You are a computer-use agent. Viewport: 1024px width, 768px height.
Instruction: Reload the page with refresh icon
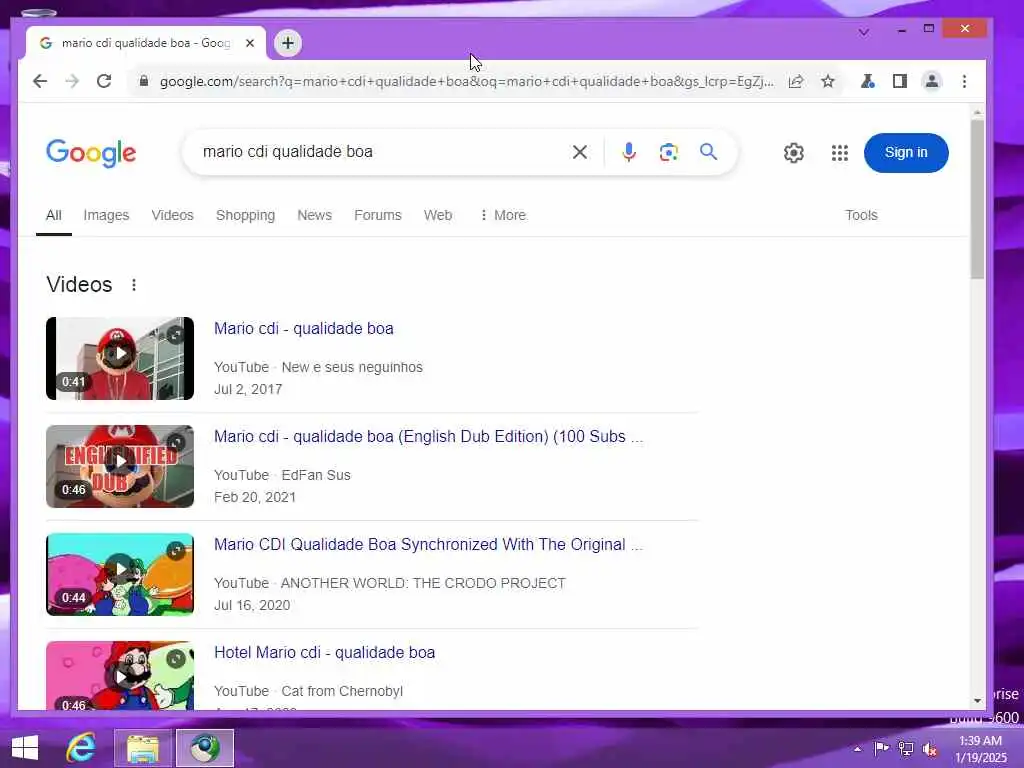pos(104,82)
